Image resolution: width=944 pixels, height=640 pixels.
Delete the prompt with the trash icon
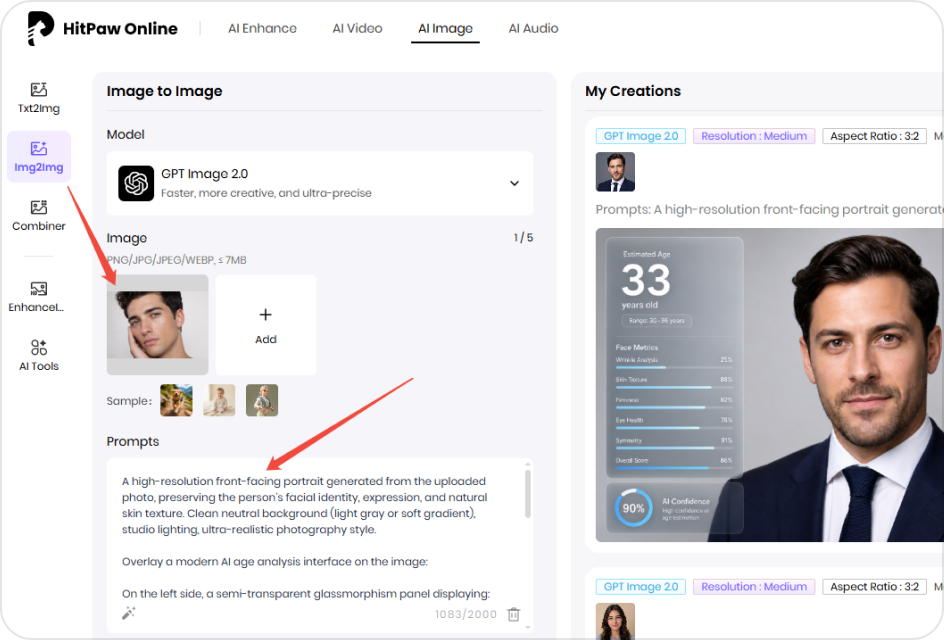[514, 614]
